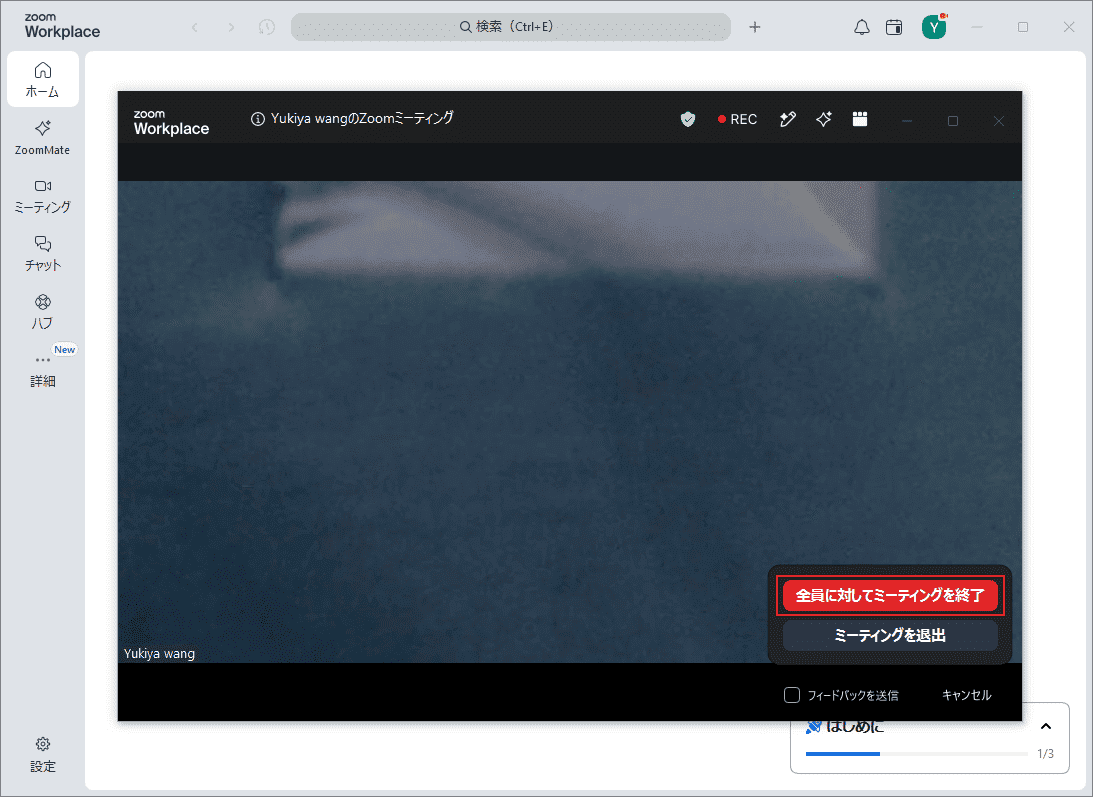Open the calendar icon in top bar
Screen dimensions: 1093x797
click(894, 27)
